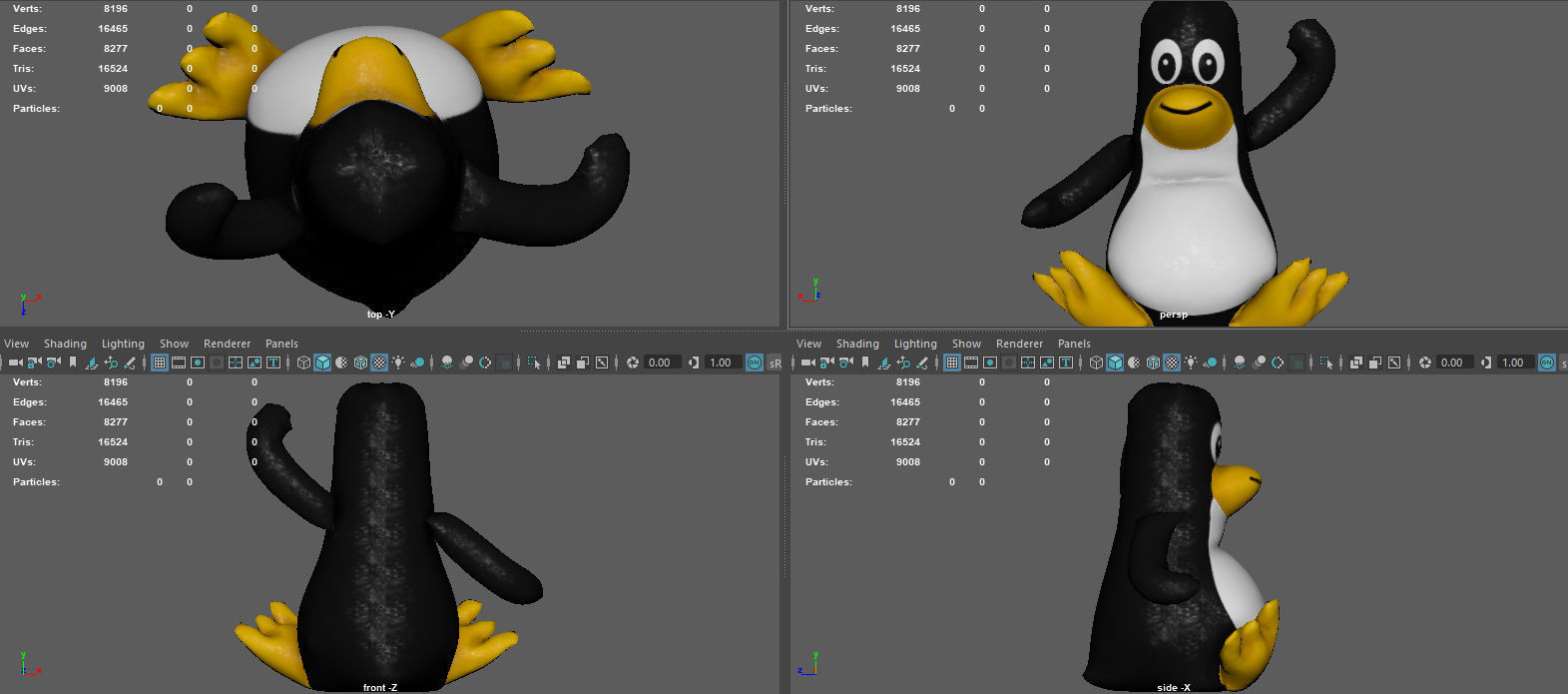
Task: Click gamma reset icon in front -Z panel
Action: click(693, 362)
